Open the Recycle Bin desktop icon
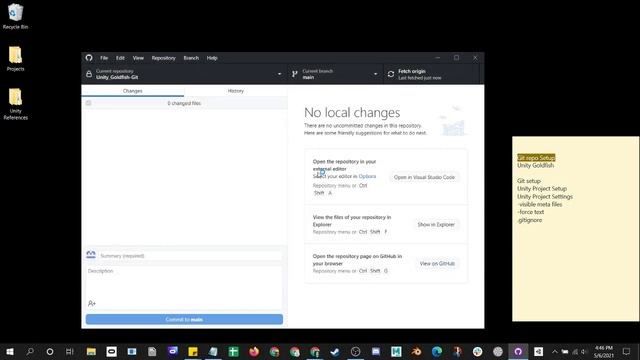Screen dimensions: 640x360 (16, 16)
